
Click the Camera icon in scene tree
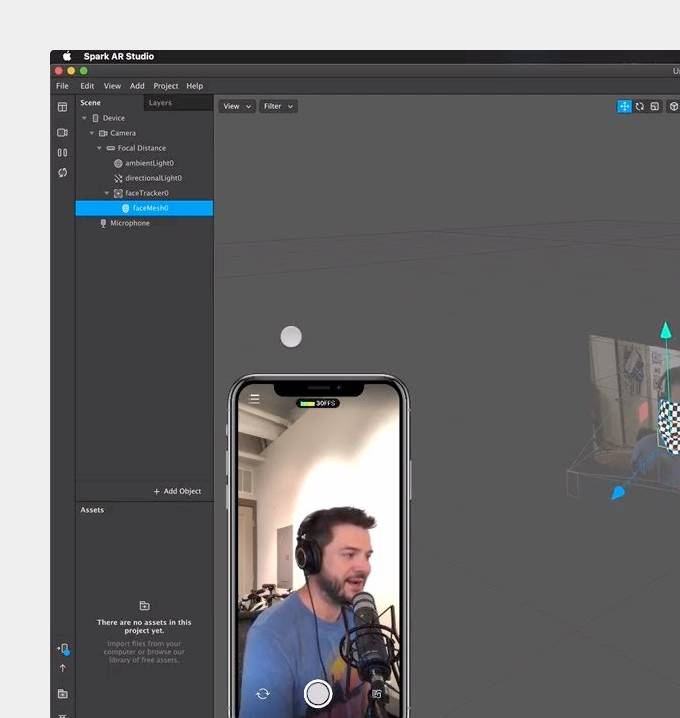click(103, 133)
